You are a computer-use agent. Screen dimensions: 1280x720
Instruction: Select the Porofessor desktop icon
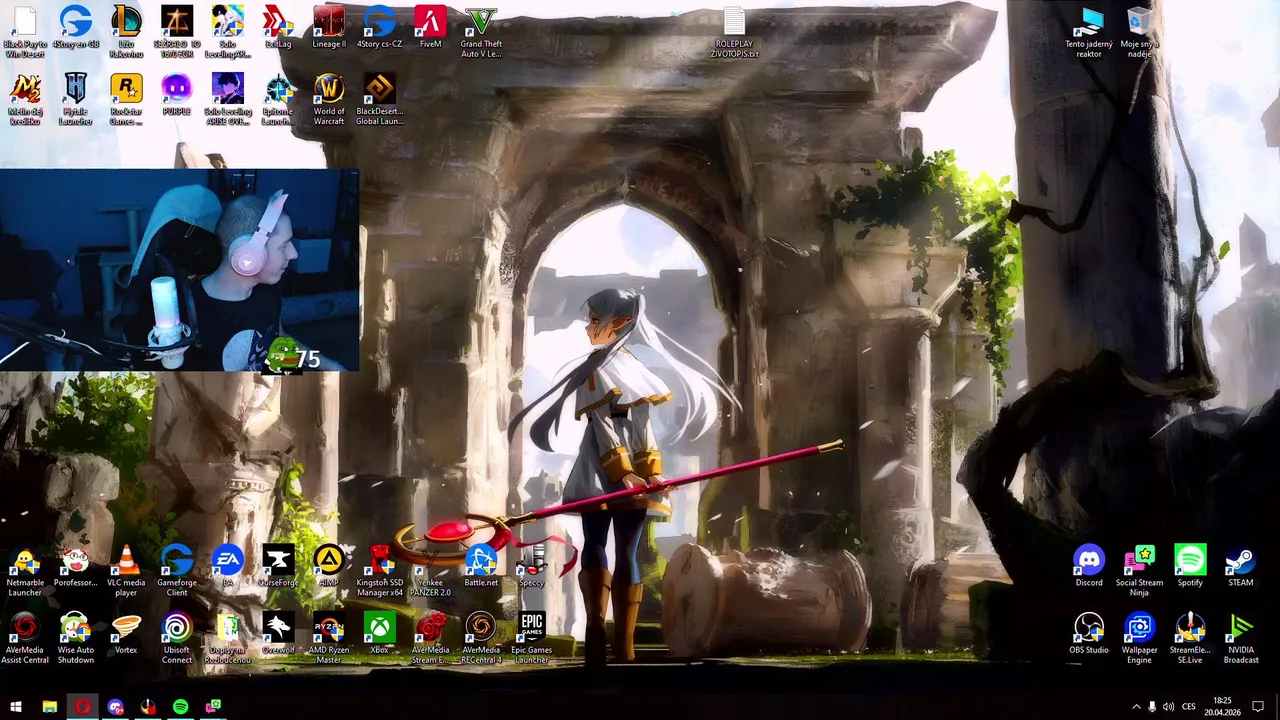click(76, 567)
